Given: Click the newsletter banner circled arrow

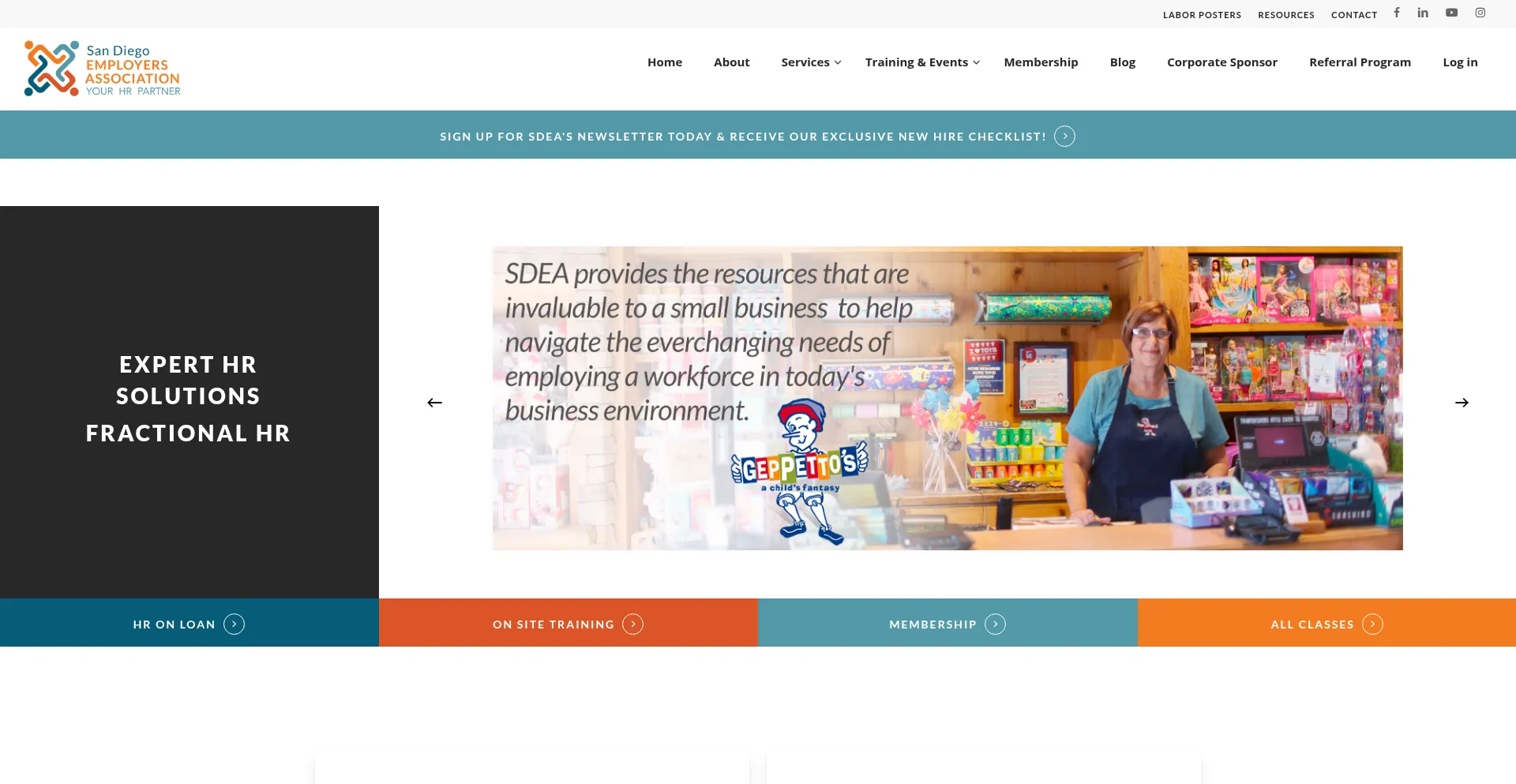Looking at the screenshot, I should tap(1064, 137).
